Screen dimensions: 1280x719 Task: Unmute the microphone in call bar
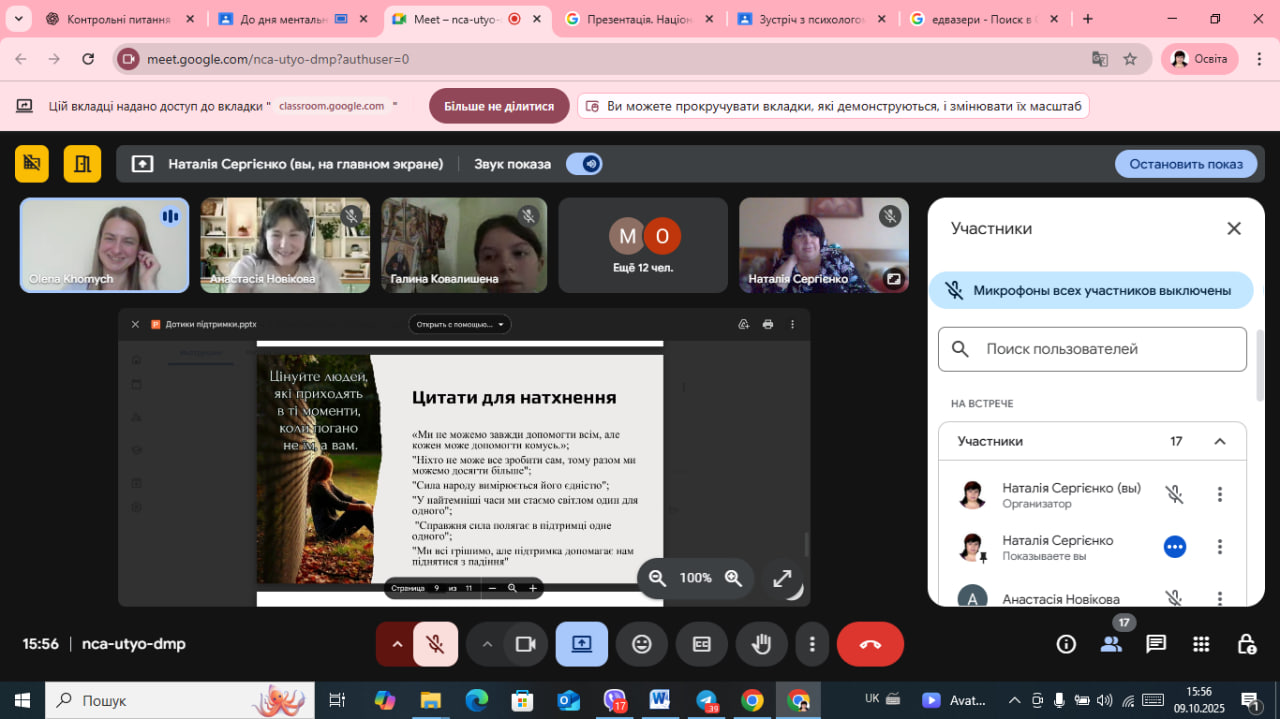(435, 645)
